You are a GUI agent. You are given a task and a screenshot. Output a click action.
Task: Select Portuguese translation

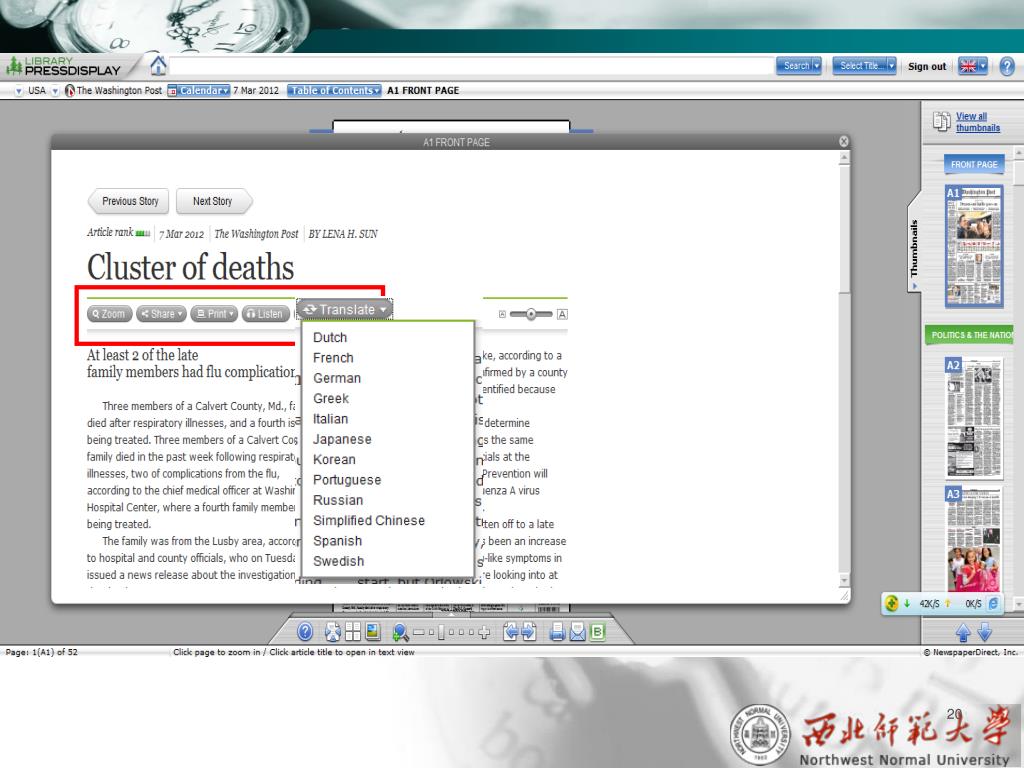[347, 480]
